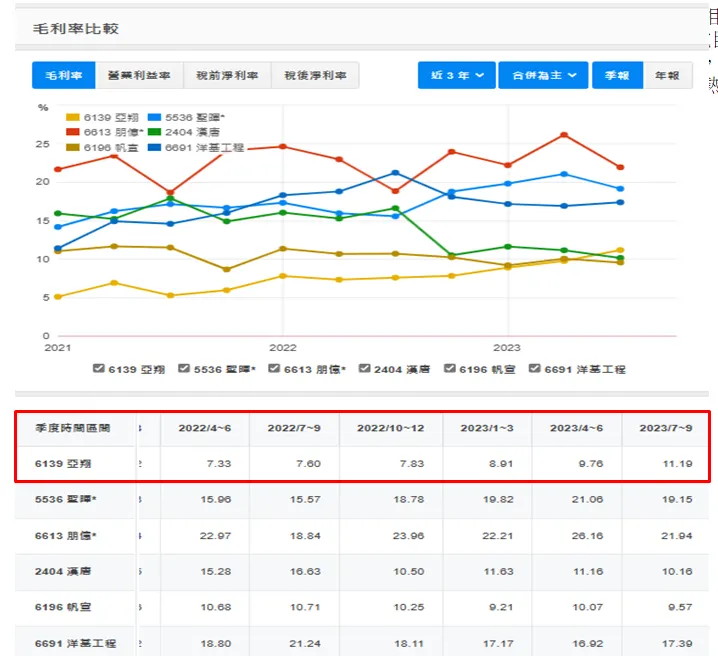Toggle the 6196 帆宣 series checkbox

point(450,369)
